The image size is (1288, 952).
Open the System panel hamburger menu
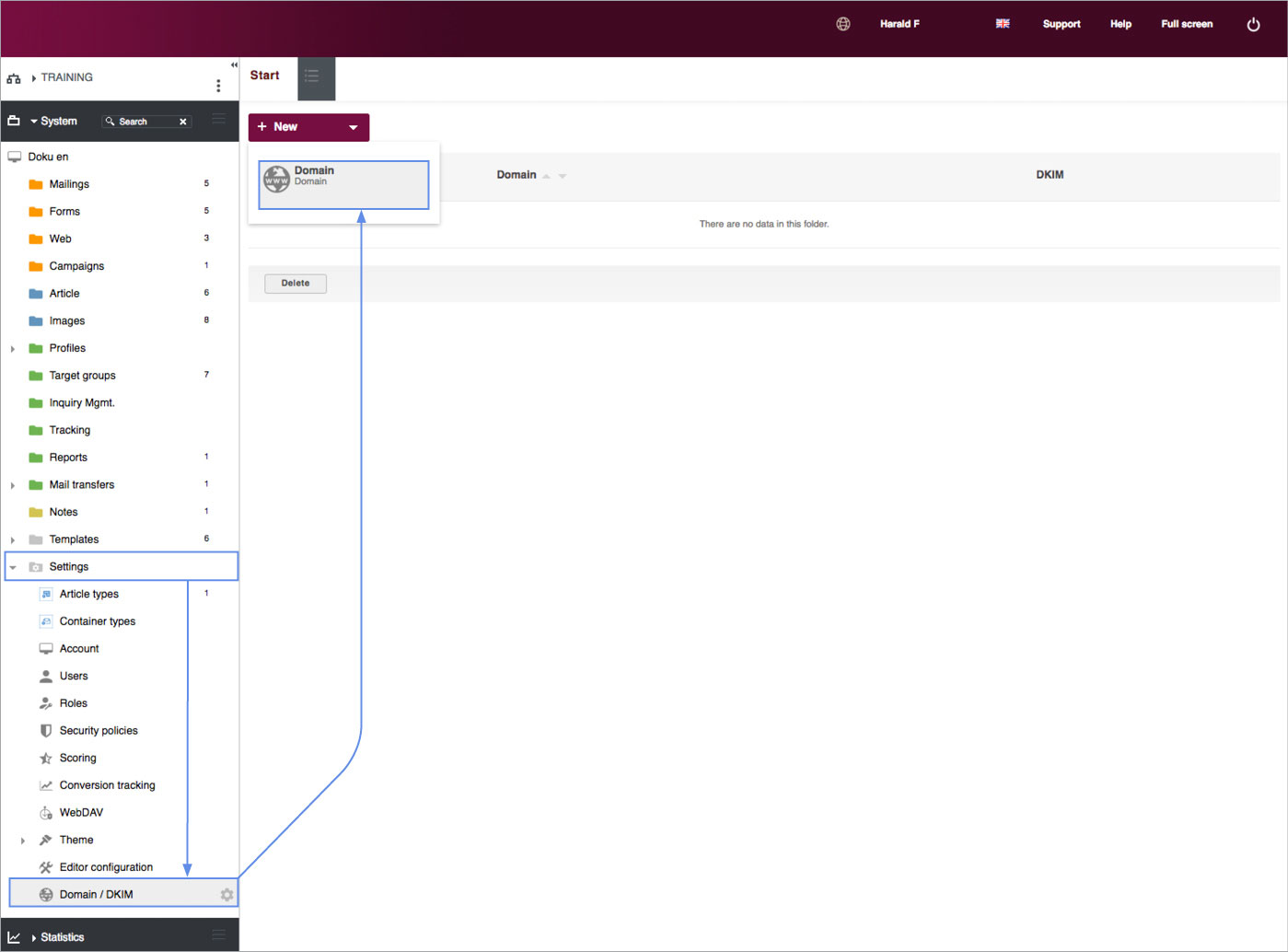[219, 120]
